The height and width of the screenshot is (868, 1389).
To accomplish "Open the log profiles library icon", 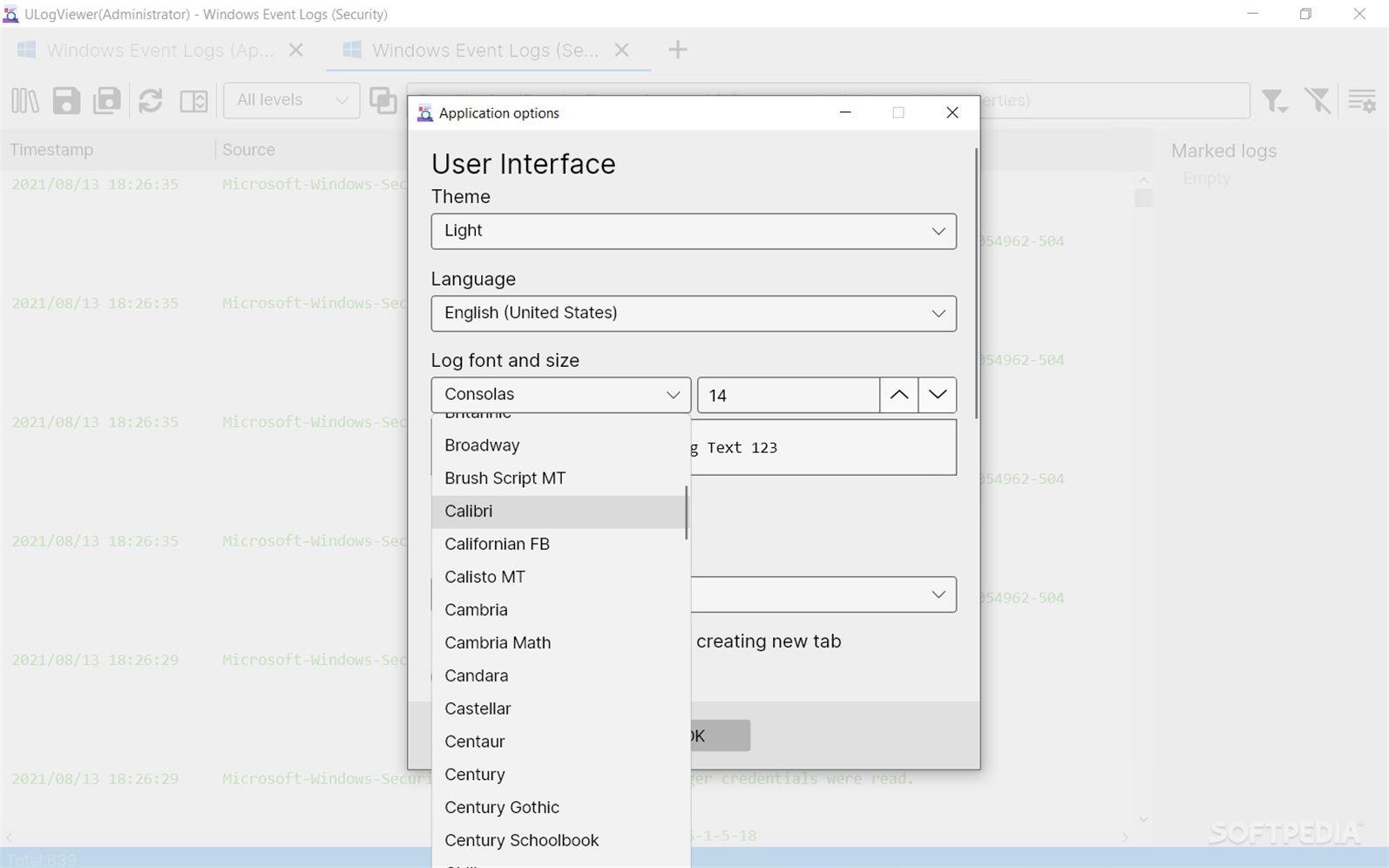I will pyautogui.click(x=25, y=100).
